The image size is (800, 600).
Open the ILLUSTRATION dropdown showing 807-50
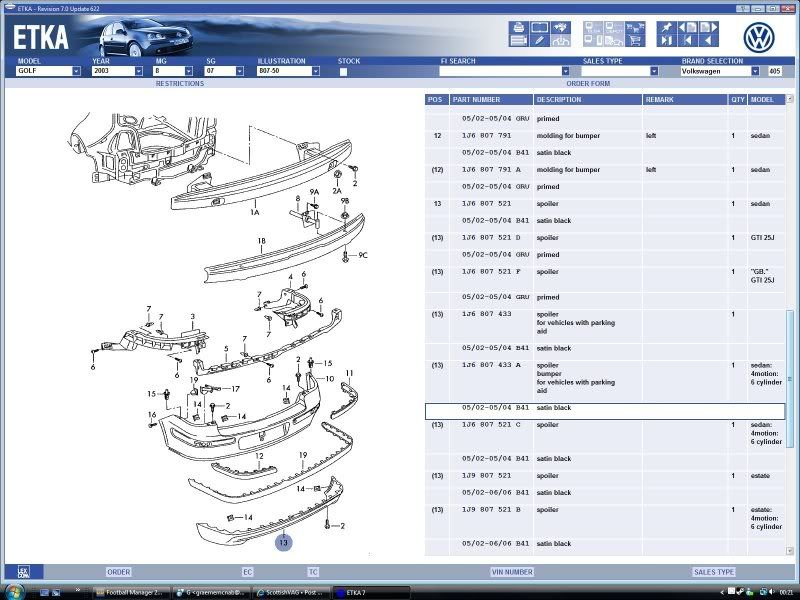coord(315,71)
